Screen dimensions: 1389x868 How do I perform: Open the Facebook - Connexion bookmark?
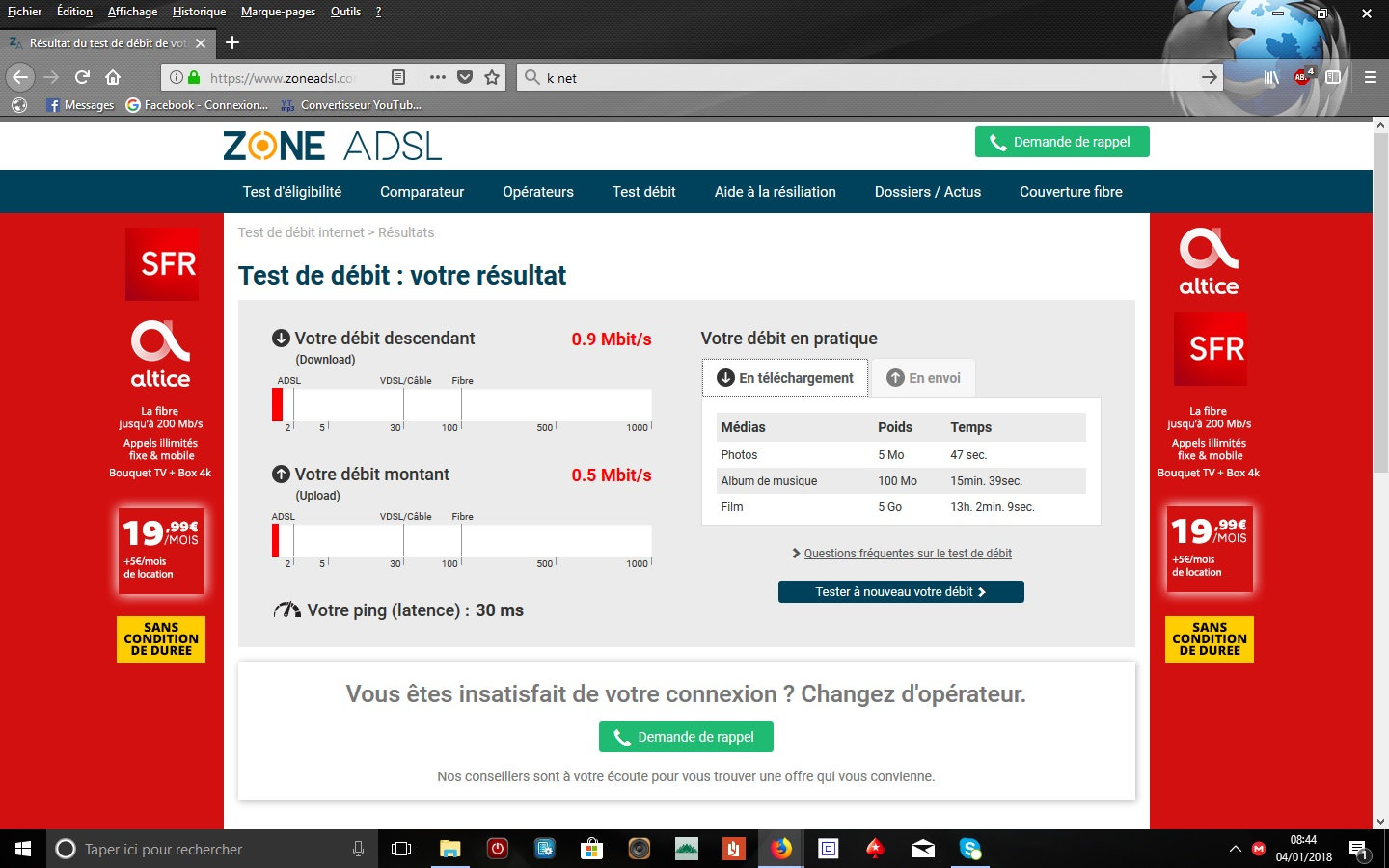[x=197, y=105]
